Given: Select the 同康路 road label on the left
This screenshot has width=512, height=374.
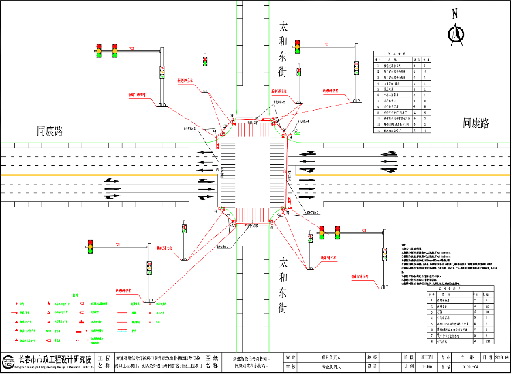Looking at the screenshot, I should point(49,131).
